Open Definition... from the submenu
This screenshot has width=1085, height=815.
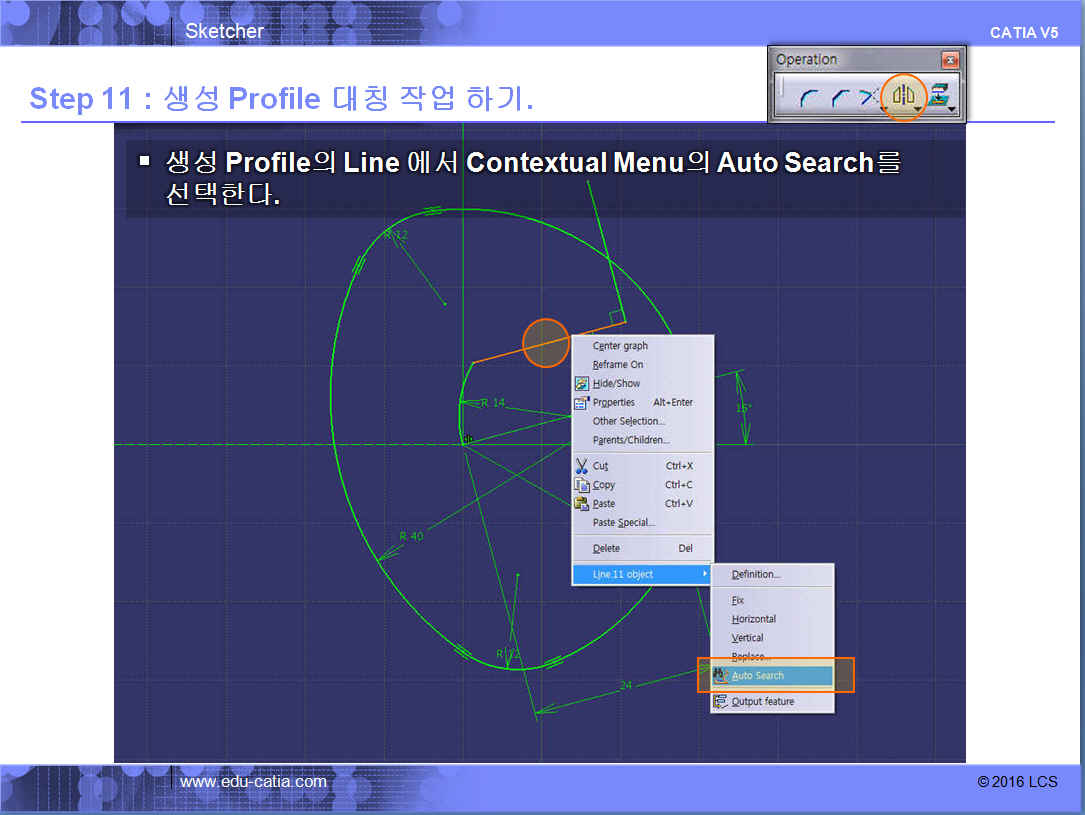click(755, 575)
